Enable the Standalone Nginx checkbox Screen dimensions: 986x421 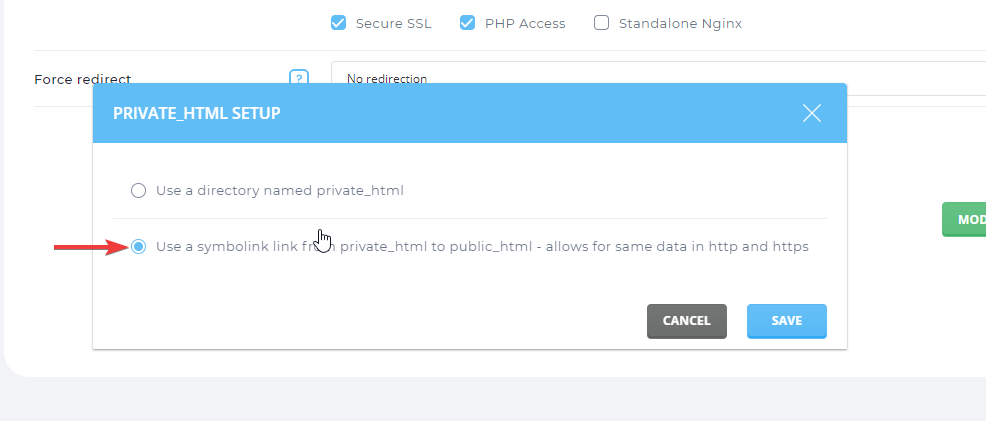click(601, 23)
